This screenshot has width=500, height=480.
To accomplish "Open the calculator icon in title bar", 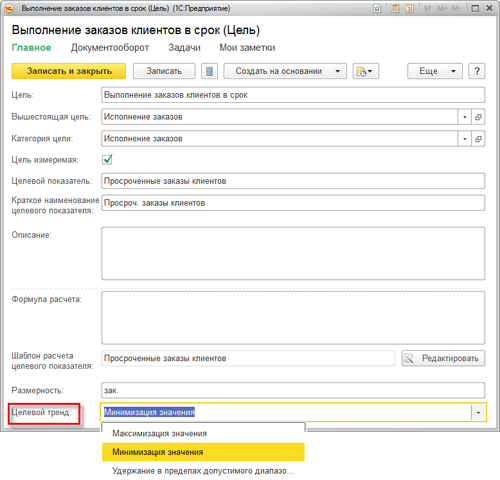I will [395, 8].
